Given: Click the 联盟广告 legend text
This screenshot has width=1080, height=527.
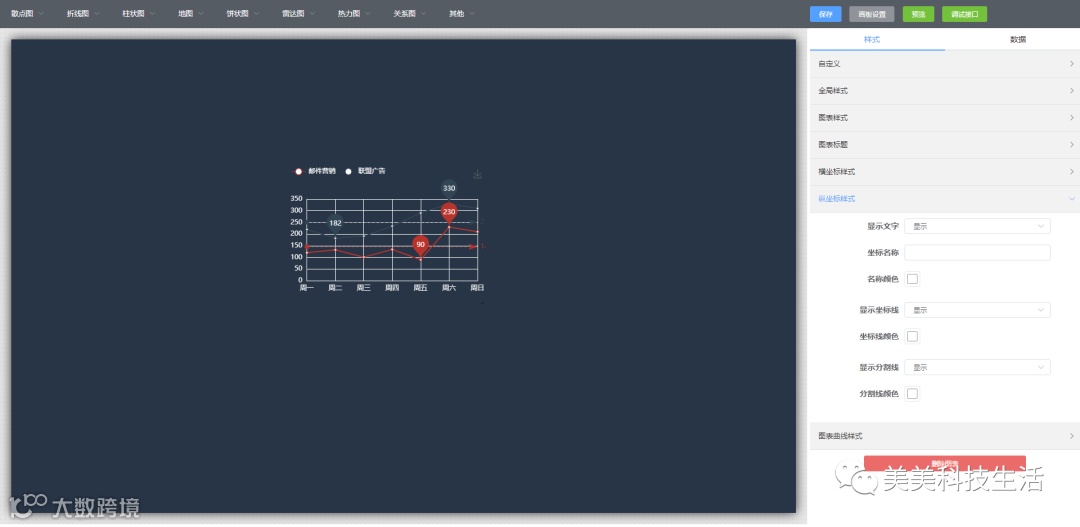Looking at the screenshot, I should (371, 171).
